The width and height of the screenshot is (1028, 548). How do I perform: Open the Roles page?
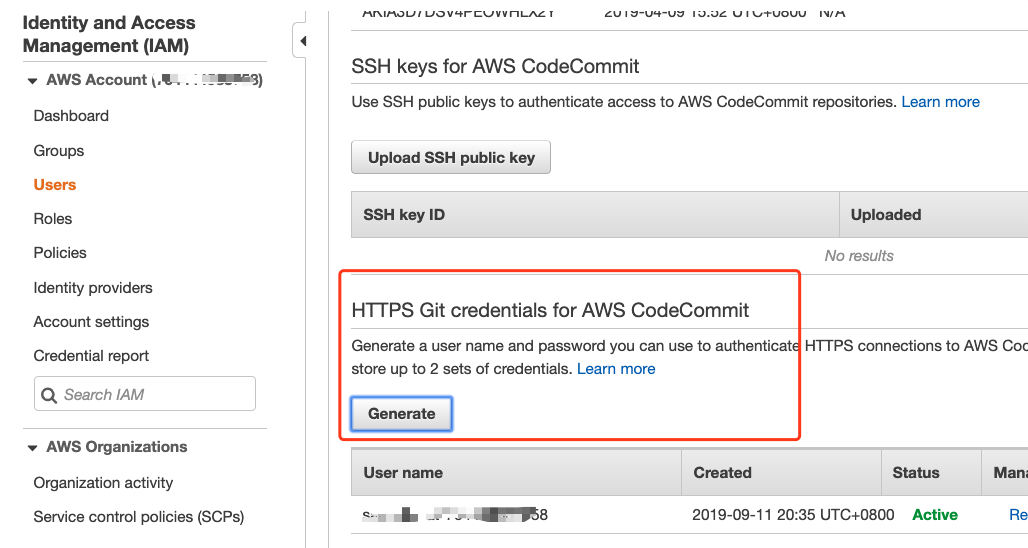(x=52, y=219)
